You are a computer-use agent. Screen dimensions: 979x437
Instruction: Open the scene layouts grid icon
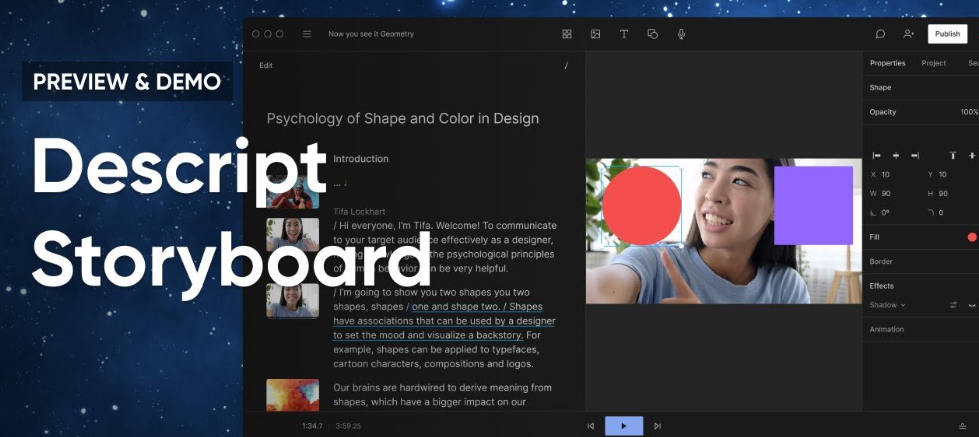click(567, 34)
